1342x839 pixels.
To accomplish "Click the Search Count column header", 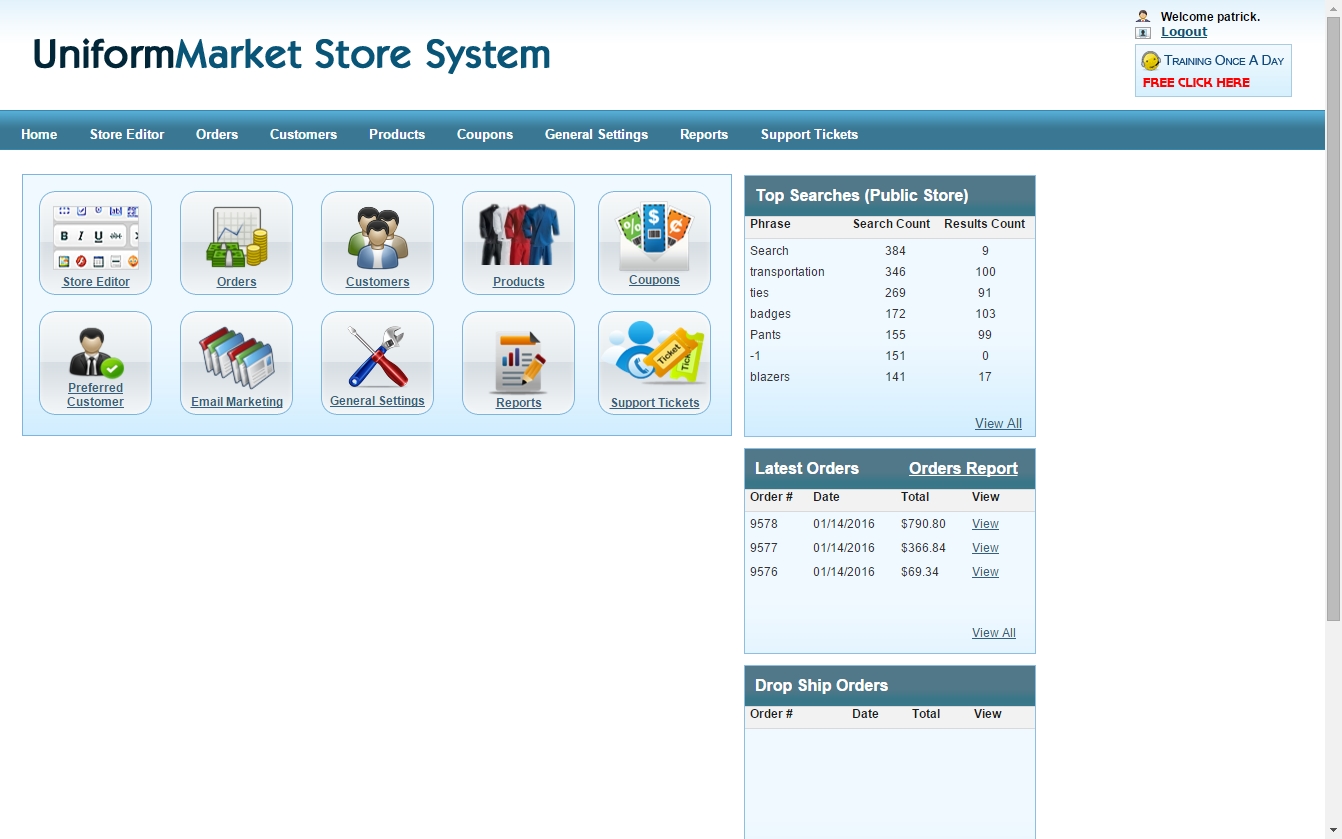I will click(891, 224).
